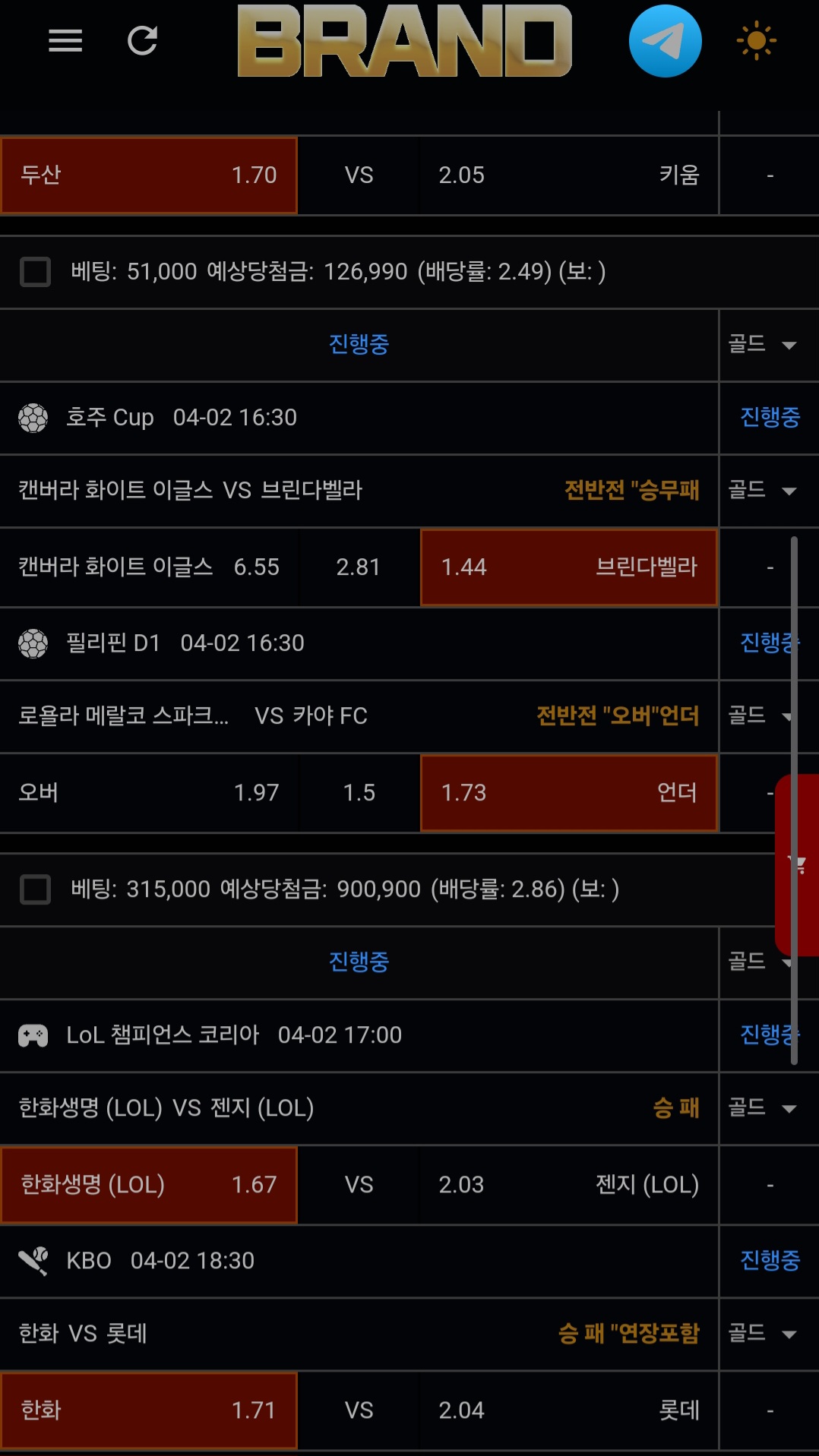Open the hamburger menu
This screenshot has height=1456, width=819.
tap(65, 41)
